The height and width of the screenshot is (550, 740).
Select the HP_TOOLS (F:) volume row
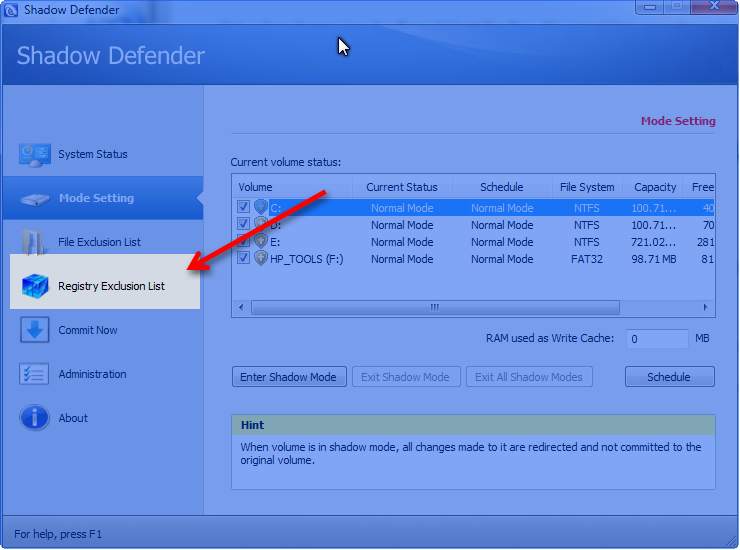[474, 259]
